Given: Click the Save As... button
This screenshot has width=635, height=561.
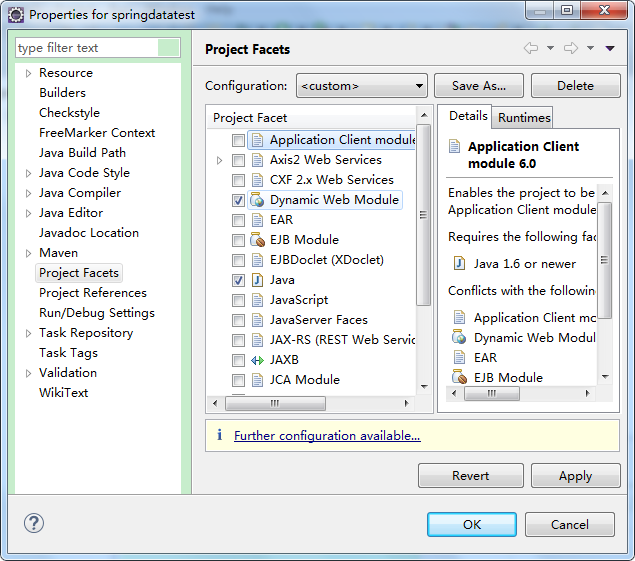Looking at the screenshot, I should tap(479, 86).
